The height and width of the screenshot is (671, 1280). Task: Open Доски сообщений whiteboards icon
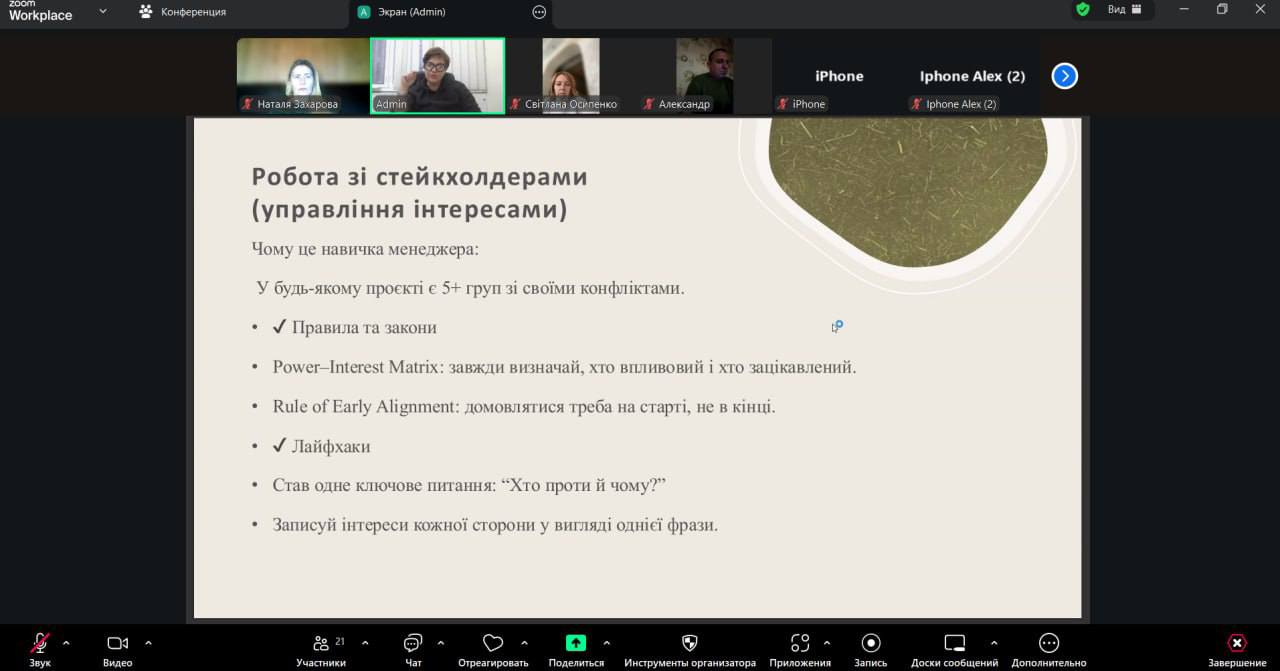pyautogui.click(x=954, y=643)
